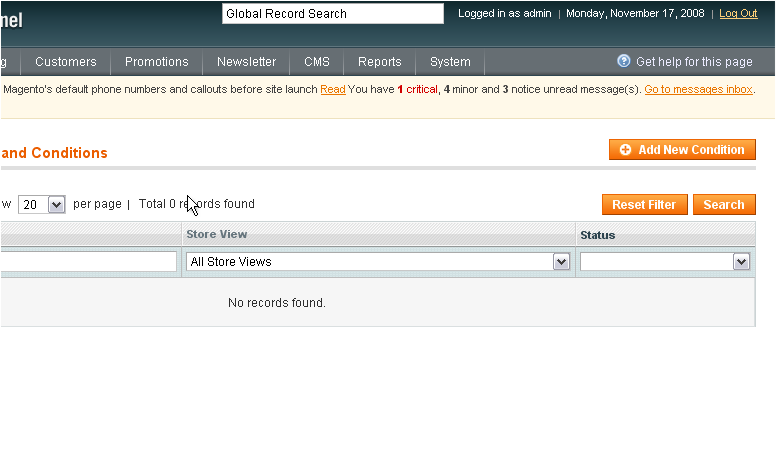The image size is (776, 450).
Task: Follow the Go to messages inbox link
Action: (698, 89)
